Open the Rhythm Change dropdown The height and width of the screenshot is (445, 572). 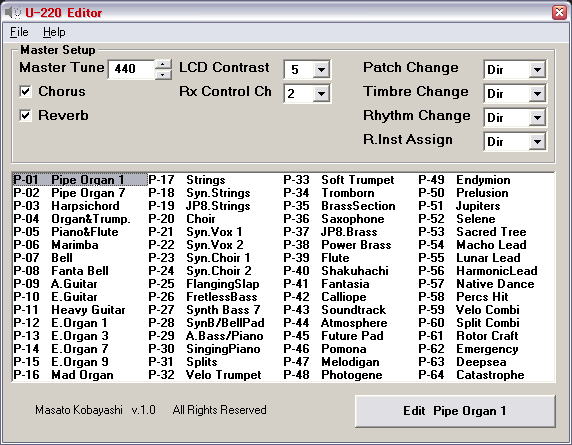click(x=537, y=117)
